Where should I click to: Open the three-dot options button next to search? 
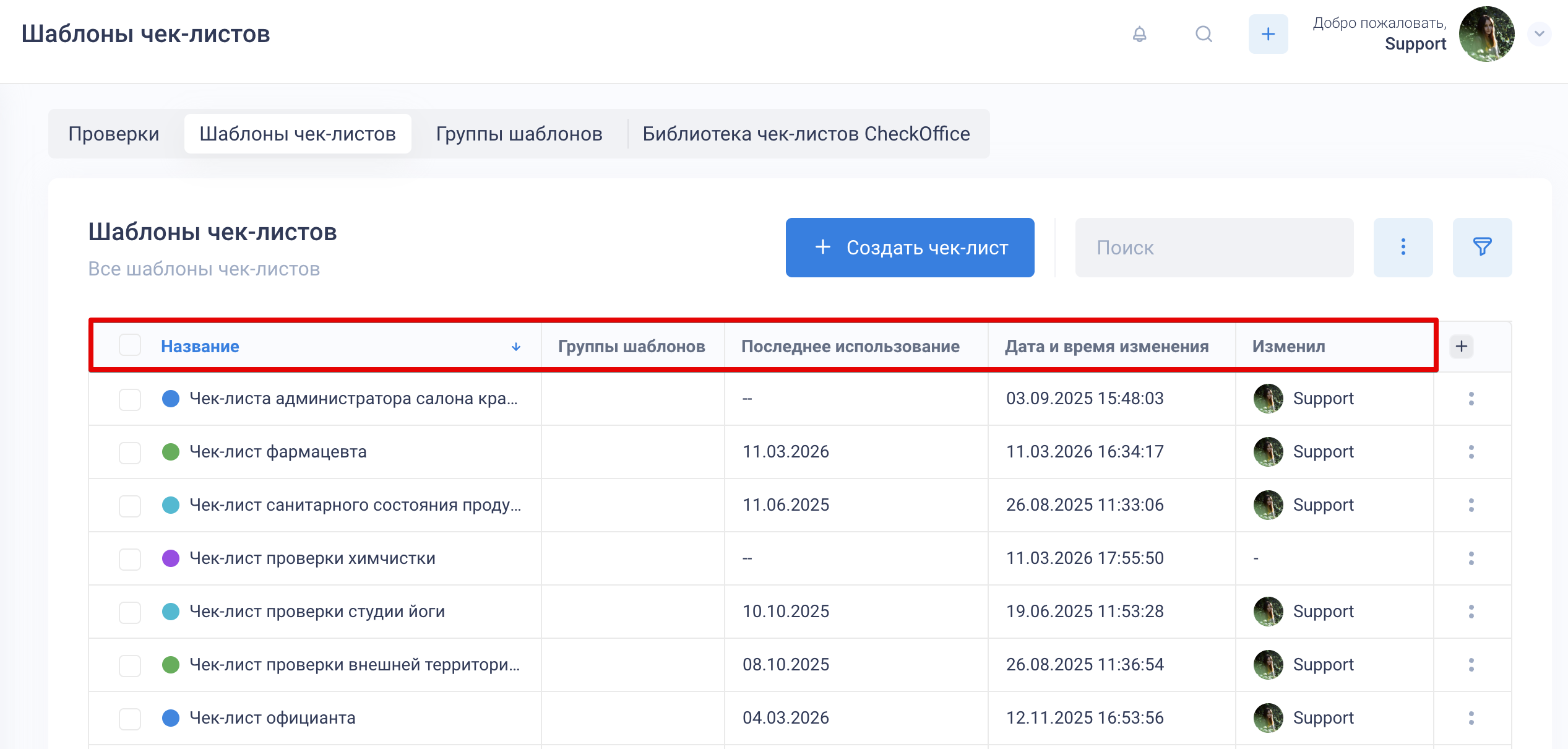coord(1403,247)
